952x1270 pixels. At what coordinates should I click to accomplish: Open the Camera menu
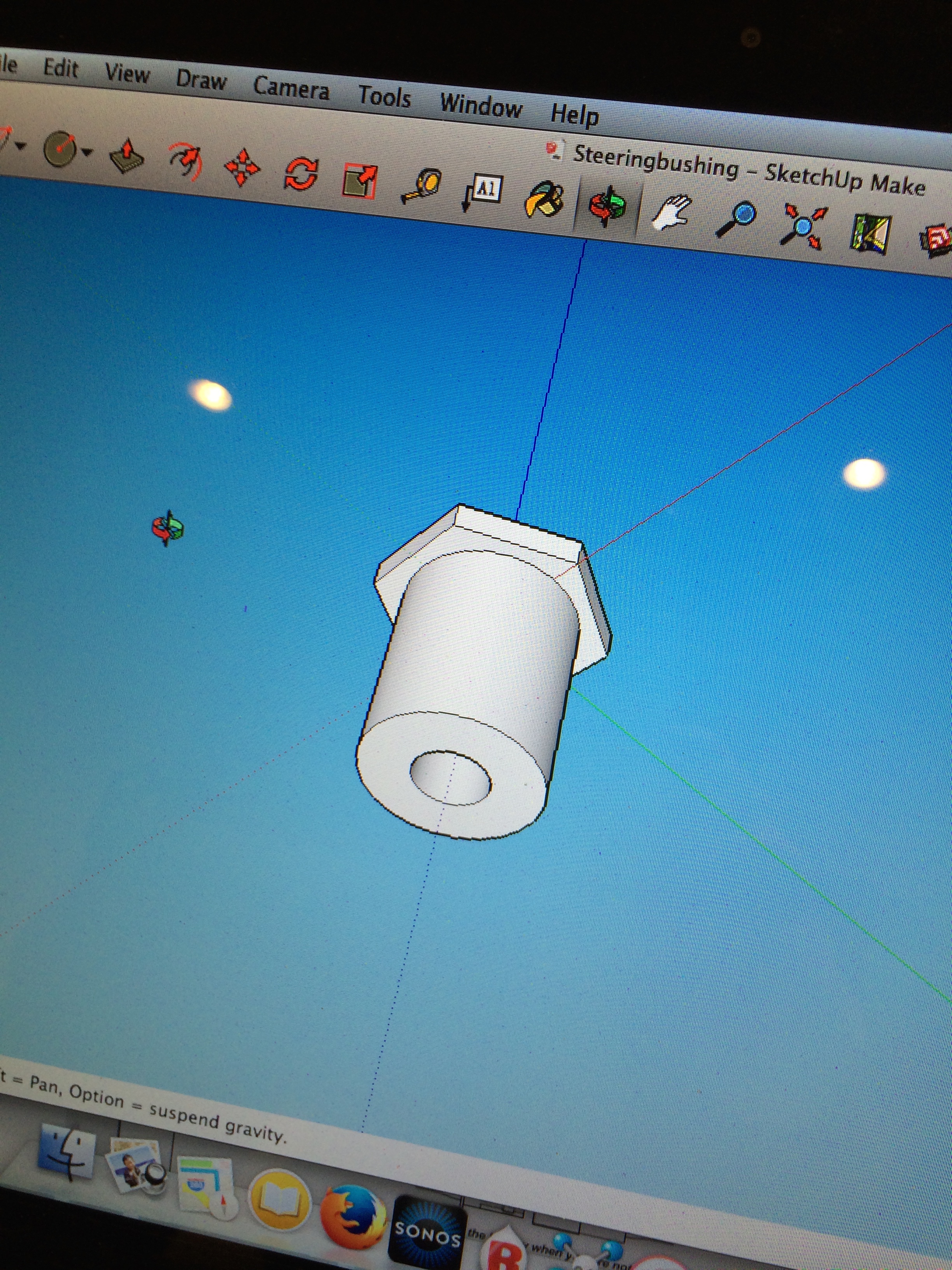[292, 89]
